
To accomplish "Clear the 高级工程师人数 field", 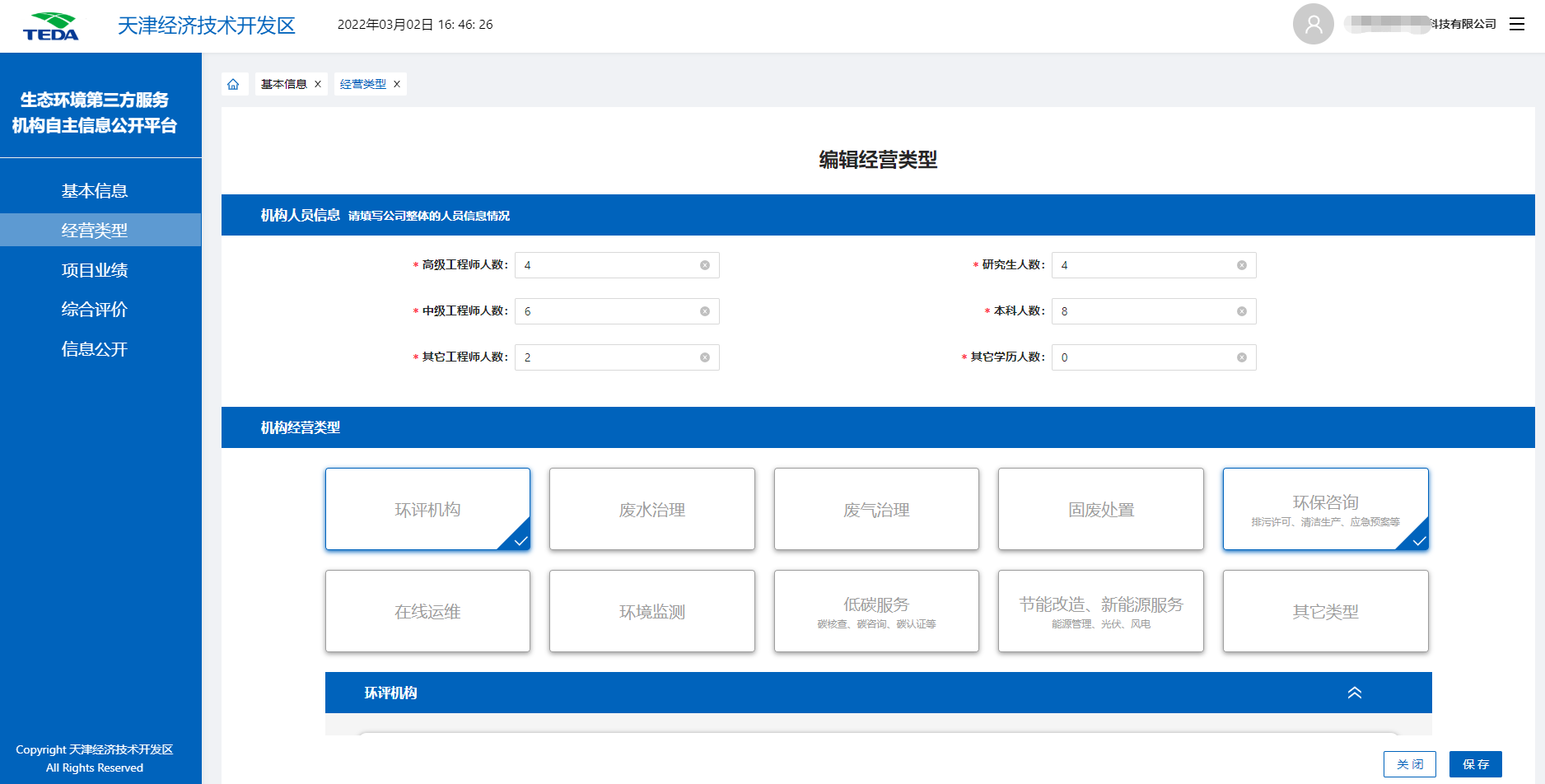I will pos(705,265).
